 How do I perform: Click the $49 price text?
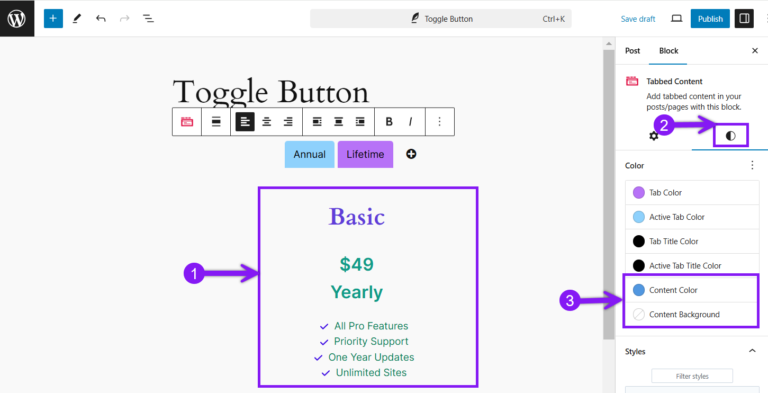click(357, 265)
